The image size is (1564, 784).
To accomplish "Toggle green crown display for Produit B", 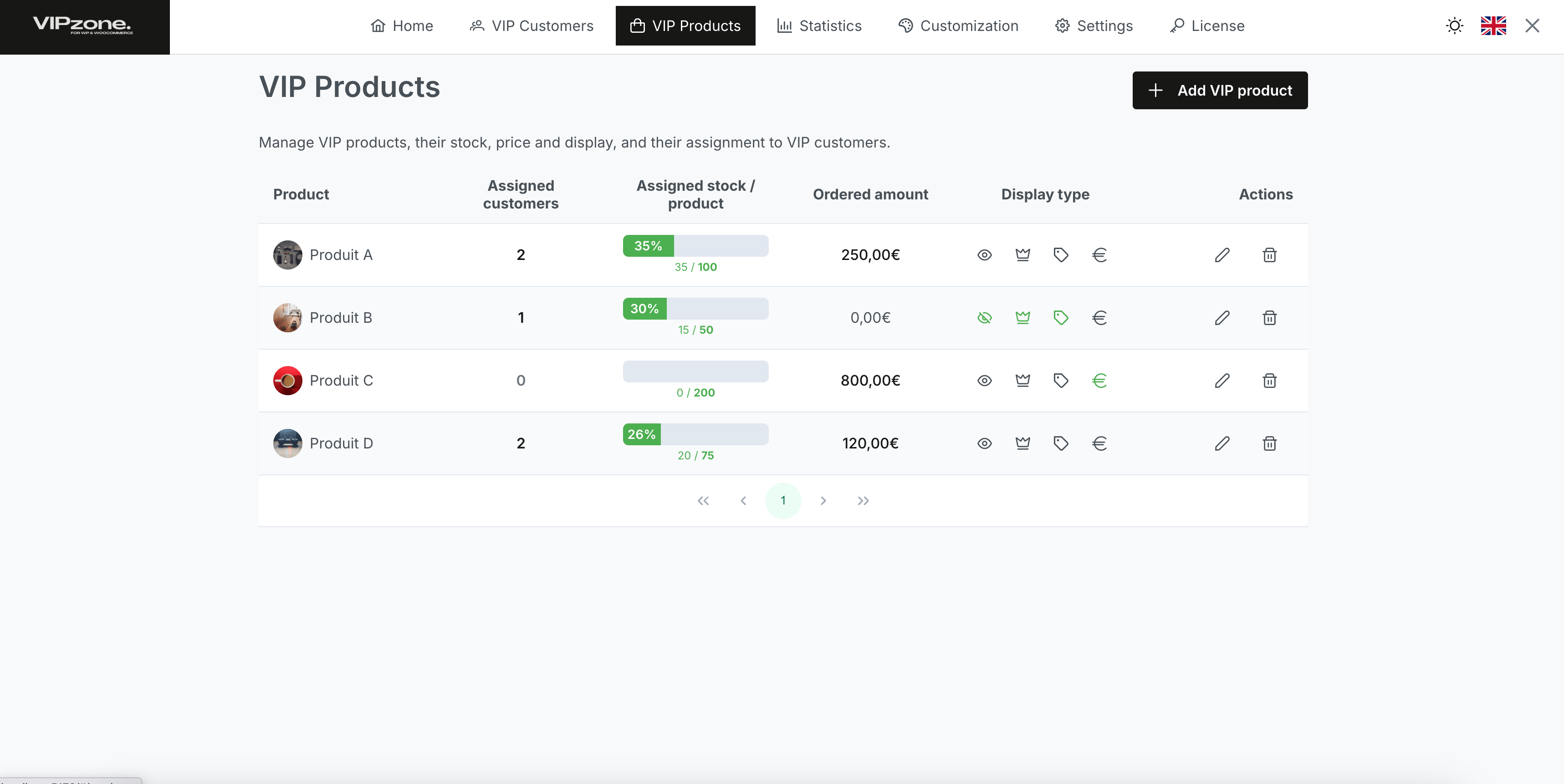I will 1022,318.
